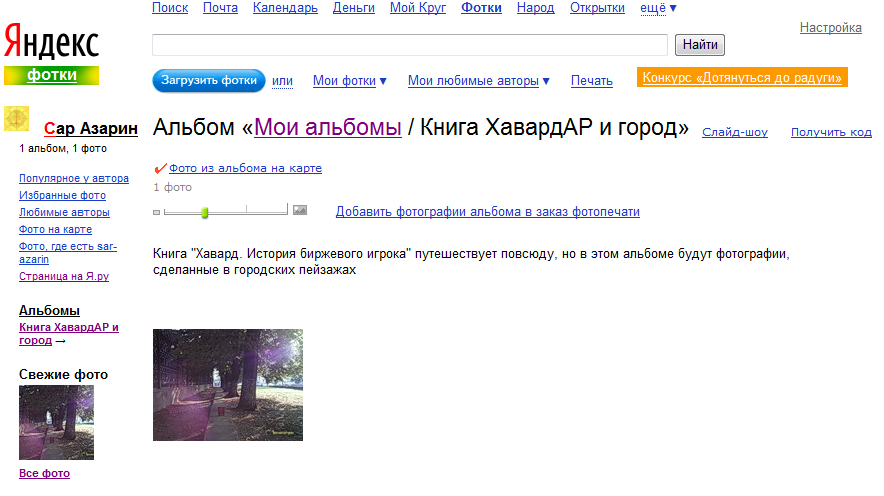Open Сар Азарин profile link

91,129
